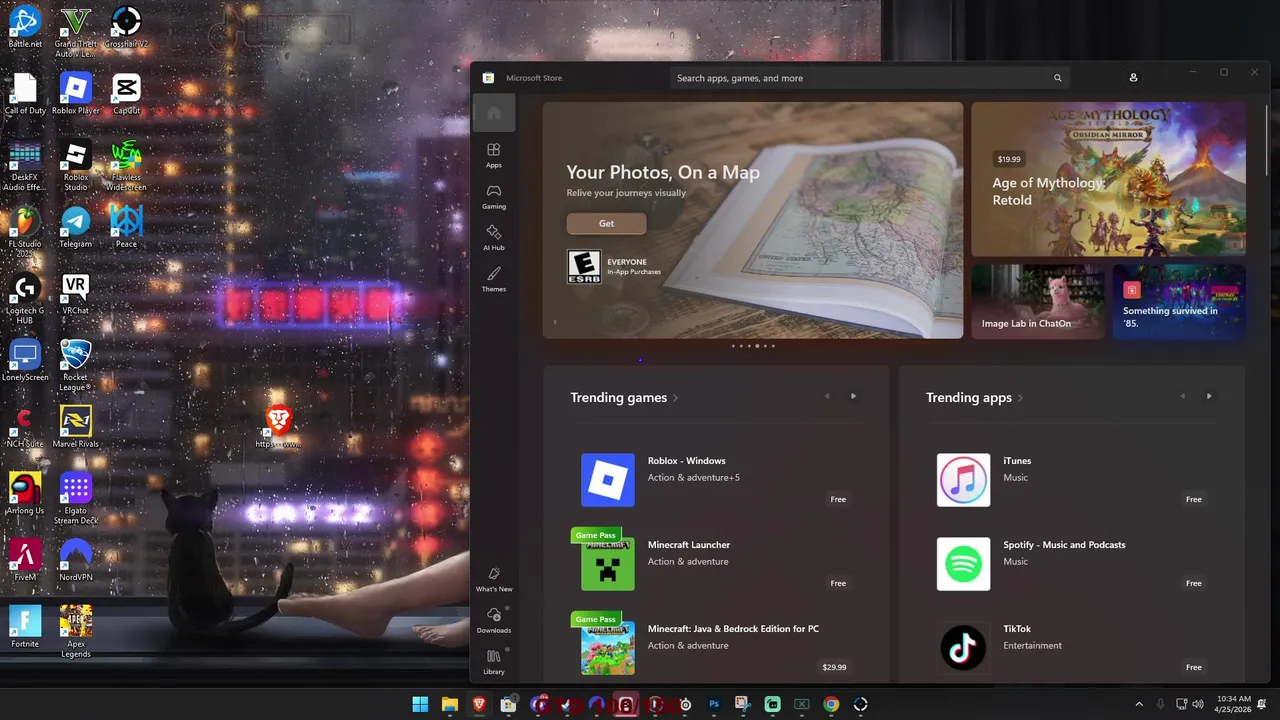Click the ESRB Everyone rating badge
This screenshot has height=720, width=1280.
(584, 267)
